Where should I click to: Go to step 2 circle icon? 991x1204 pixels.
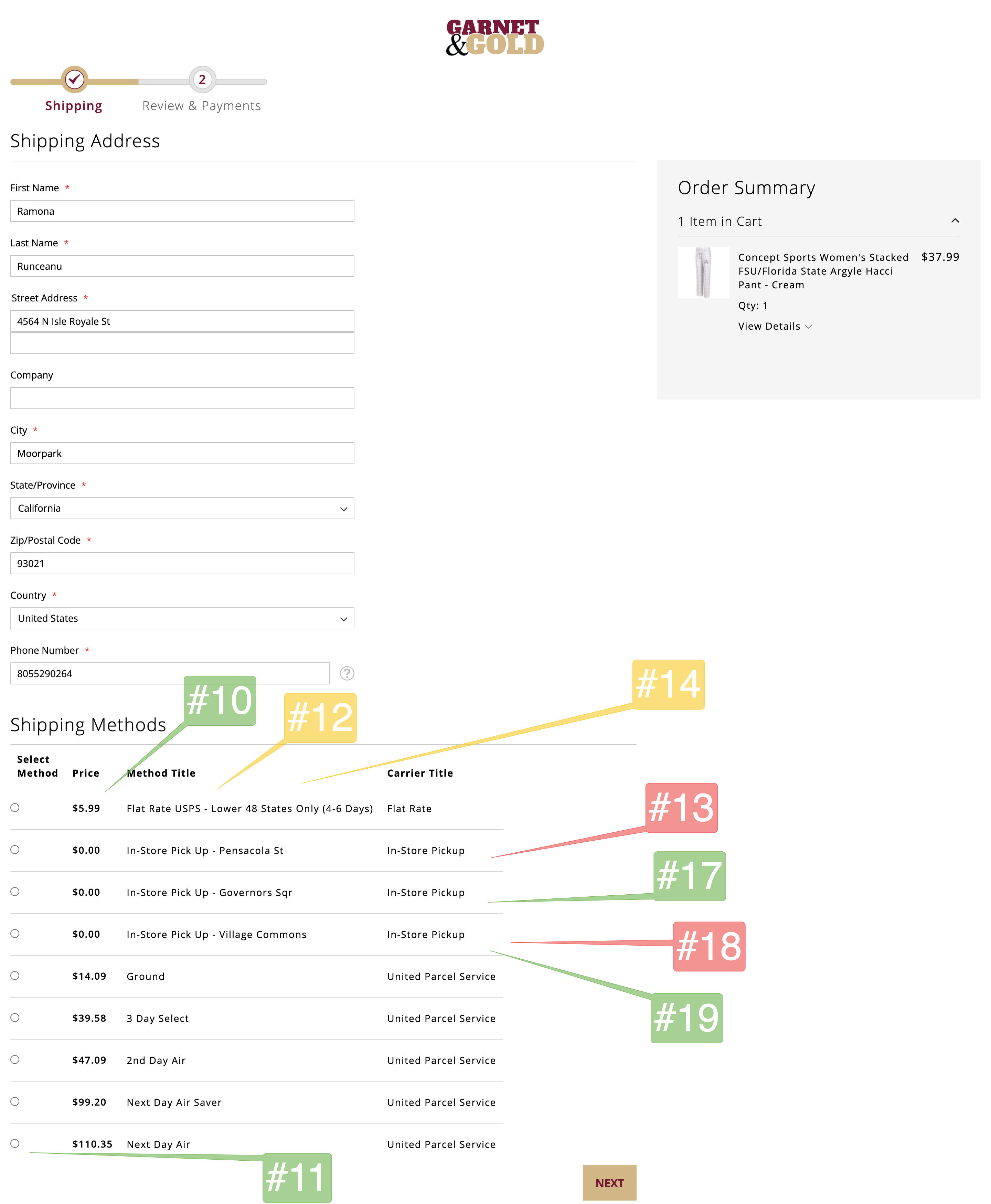click(202, 79)
